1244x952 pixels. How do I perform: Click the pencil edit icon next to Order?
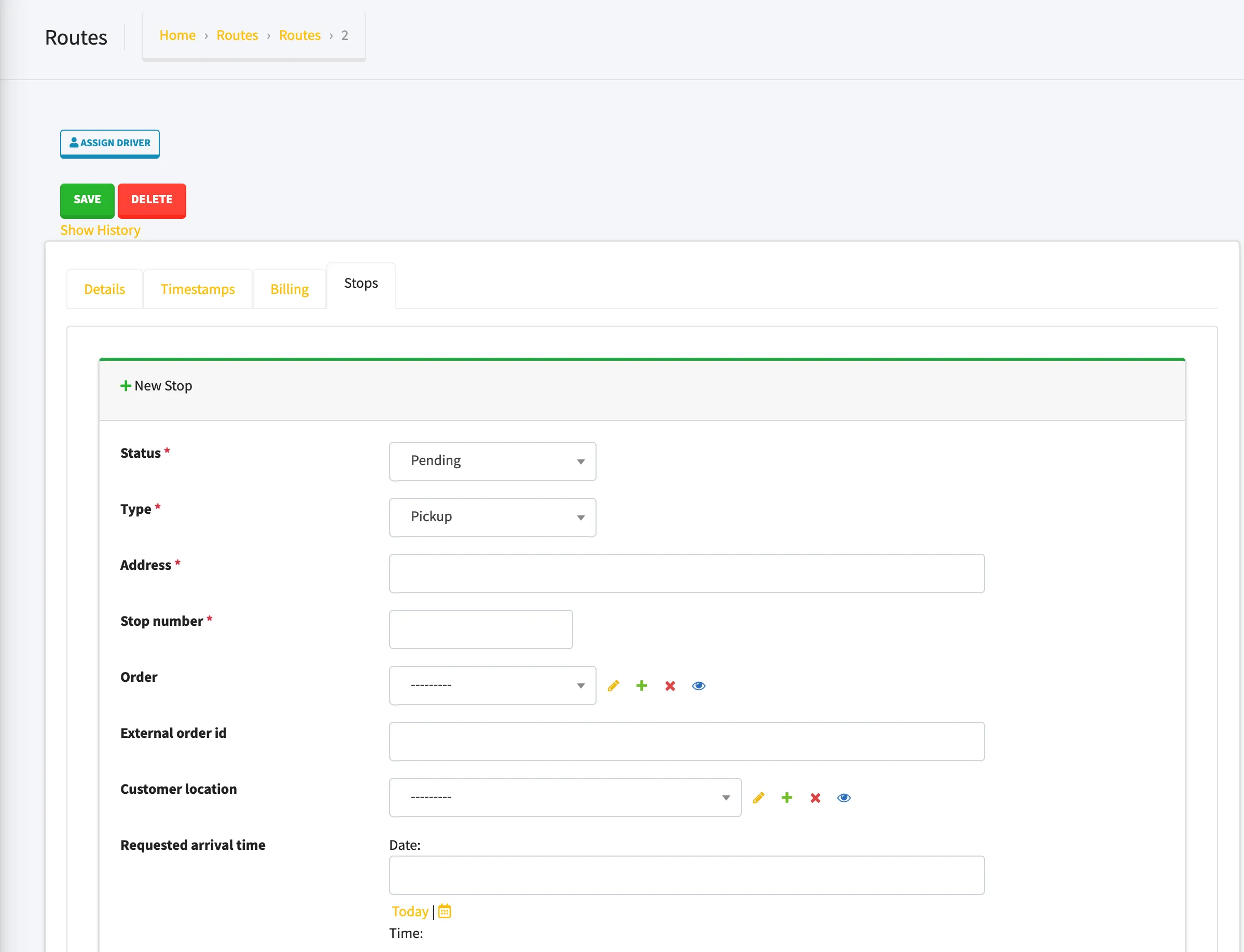tap(613, 685)
